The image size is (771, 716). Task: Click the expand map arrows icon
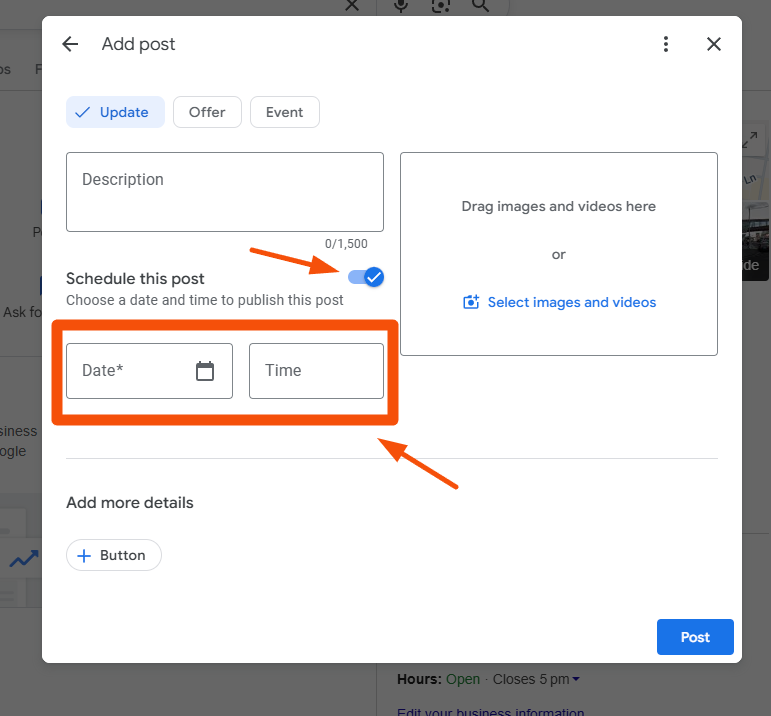751,142
